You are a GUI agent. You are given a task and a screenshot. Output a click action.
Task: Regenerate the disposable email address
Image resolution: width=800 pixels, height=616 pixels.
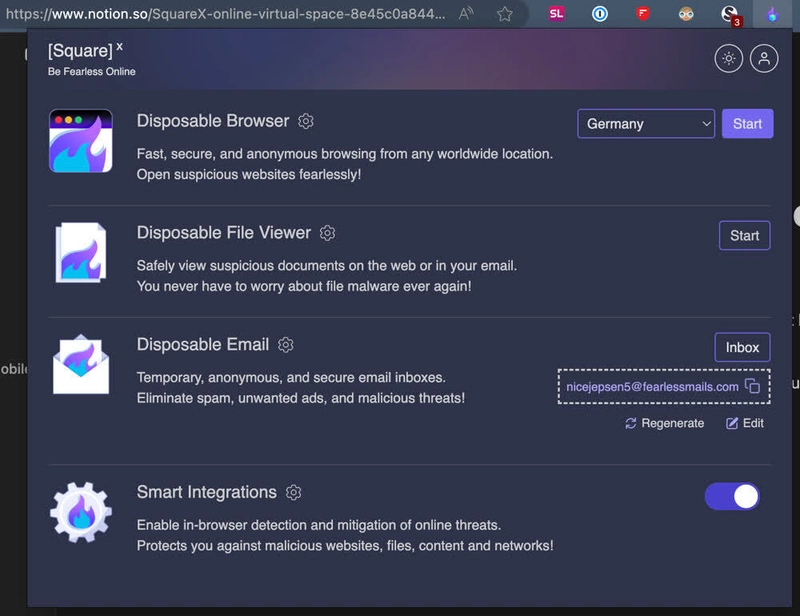coord(665,423)
